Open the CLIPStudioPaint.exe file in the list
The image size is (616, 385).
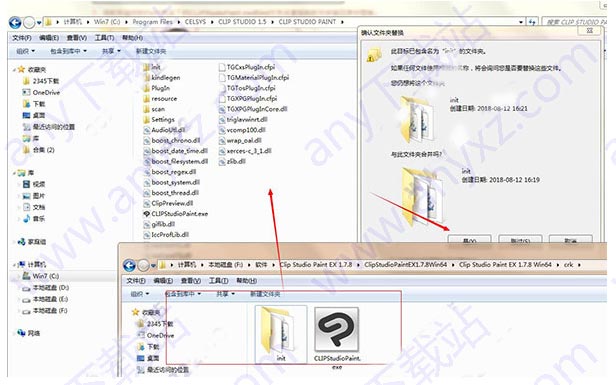[176, 214]
